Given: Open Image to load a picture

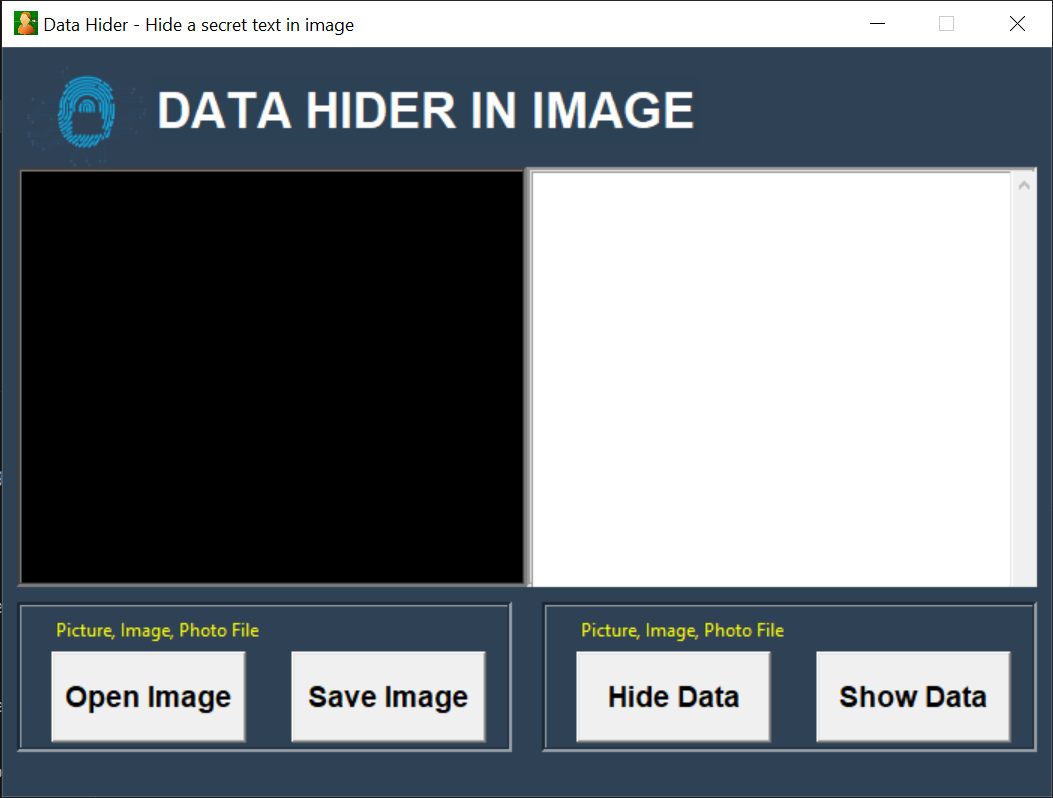Looking at the screenshot, I should [x=147, y=696].
